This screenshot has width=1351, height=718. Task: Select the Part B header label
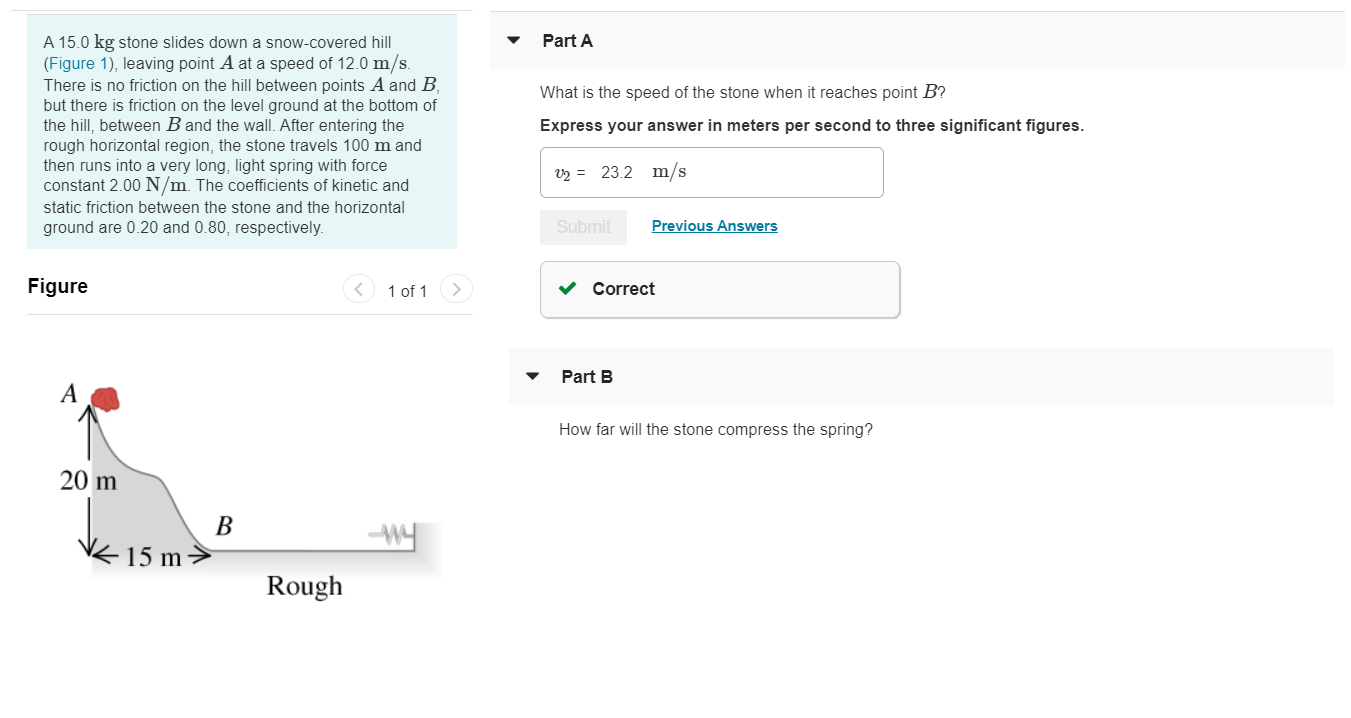click(587, 377)
